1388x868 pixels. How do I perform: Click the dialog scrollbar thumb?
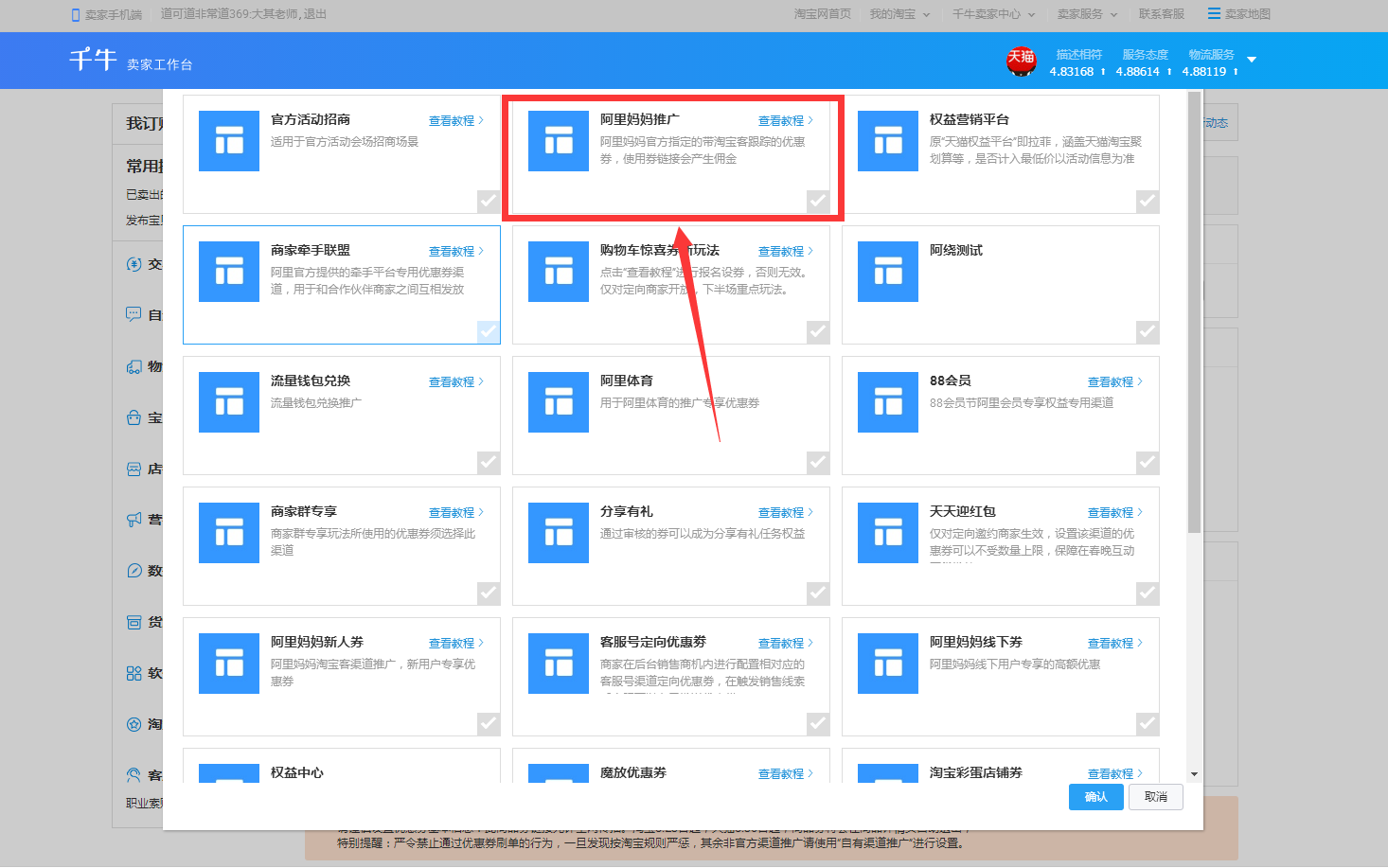[1194, 312]
